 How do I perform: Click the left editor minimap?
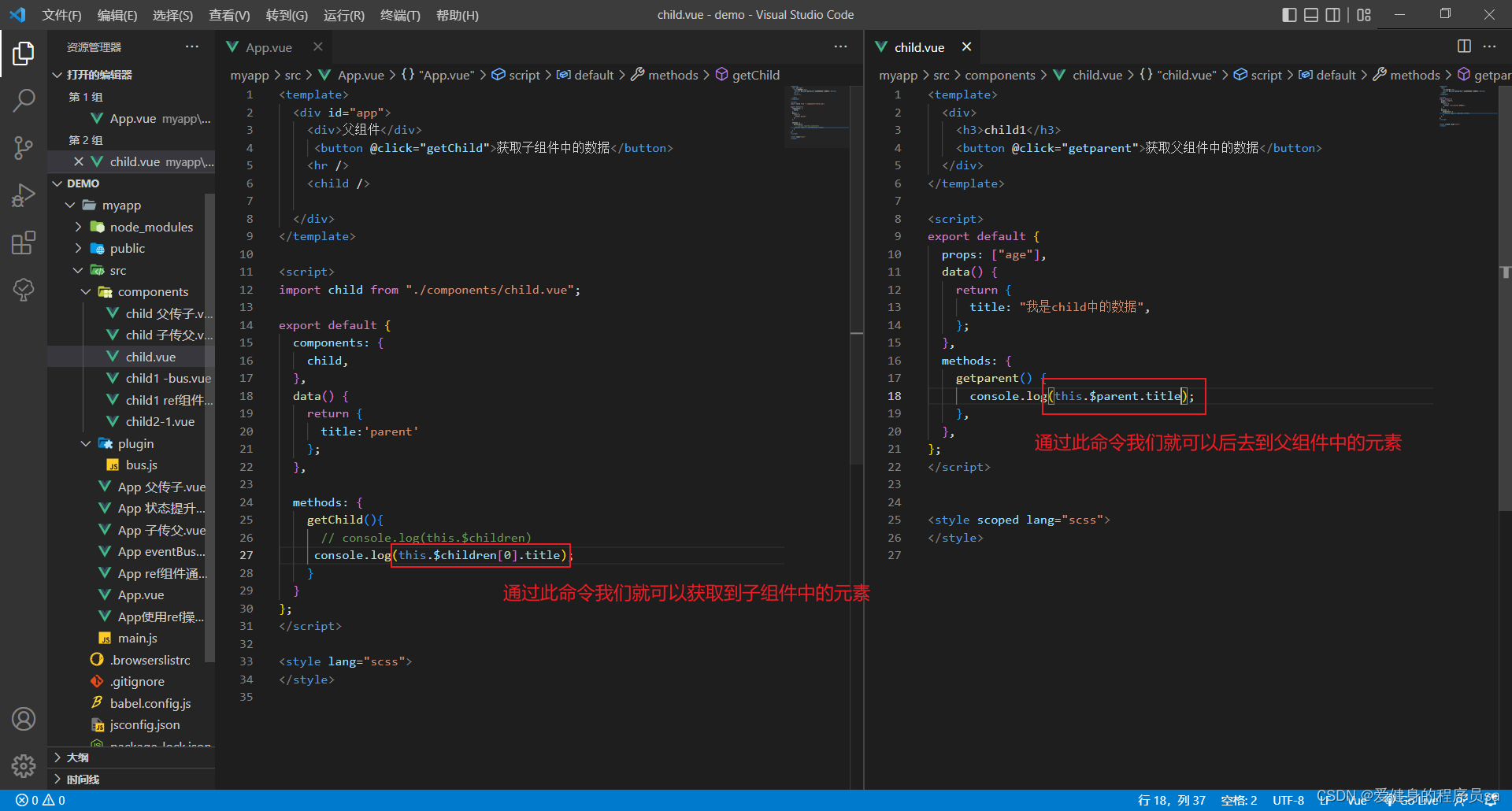pyautogui.click(x=817, y=116)
